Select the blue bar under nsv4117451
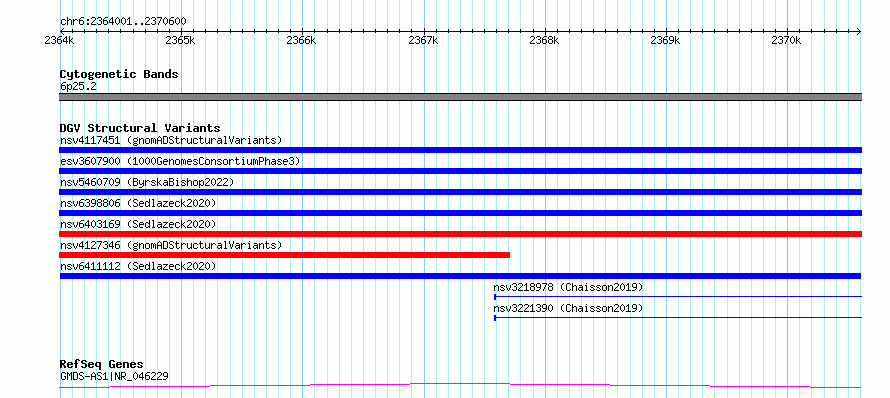 coord(460,150)
